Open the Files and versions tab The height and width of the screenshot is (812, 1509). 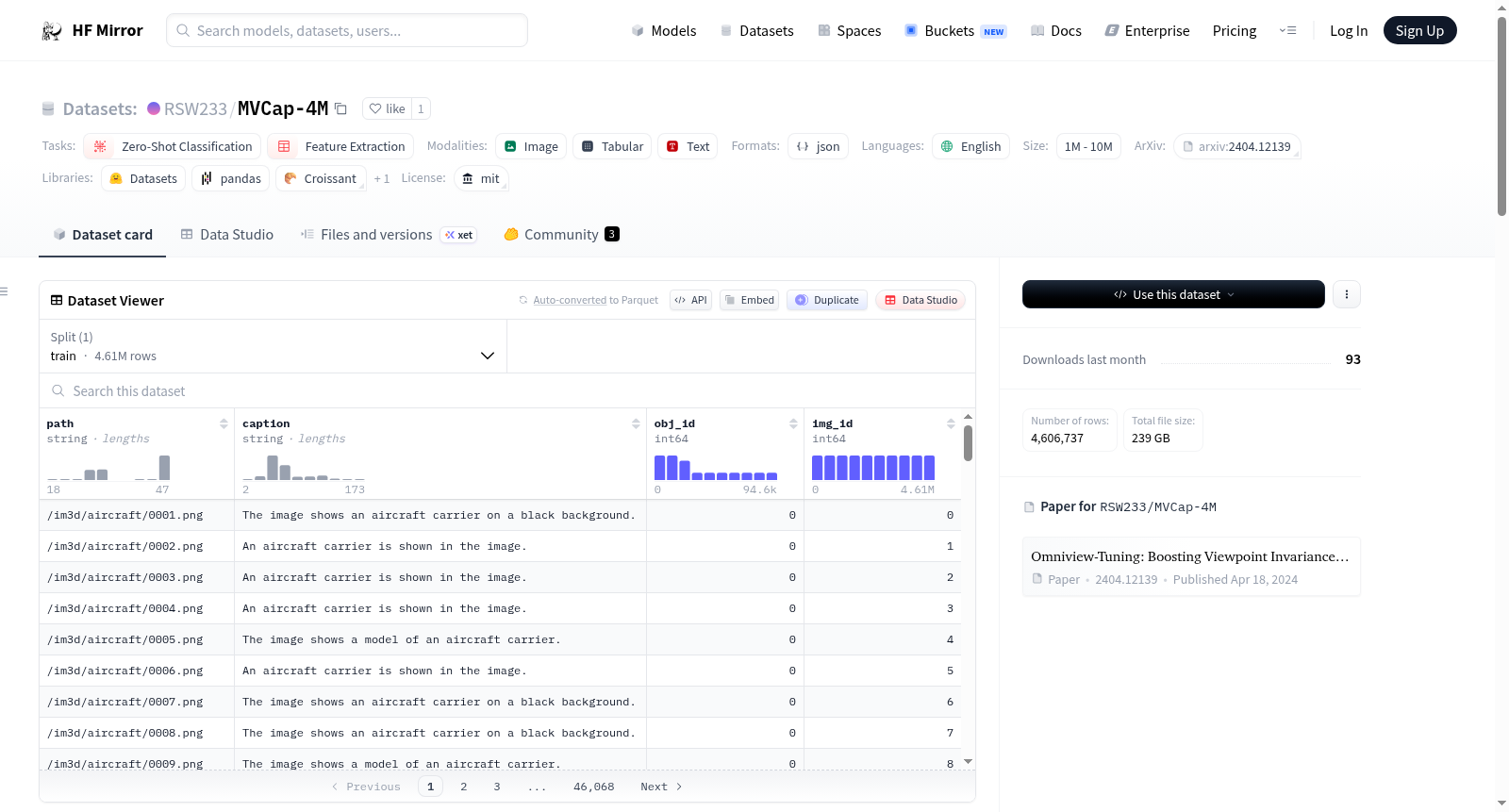pos(389,235)
